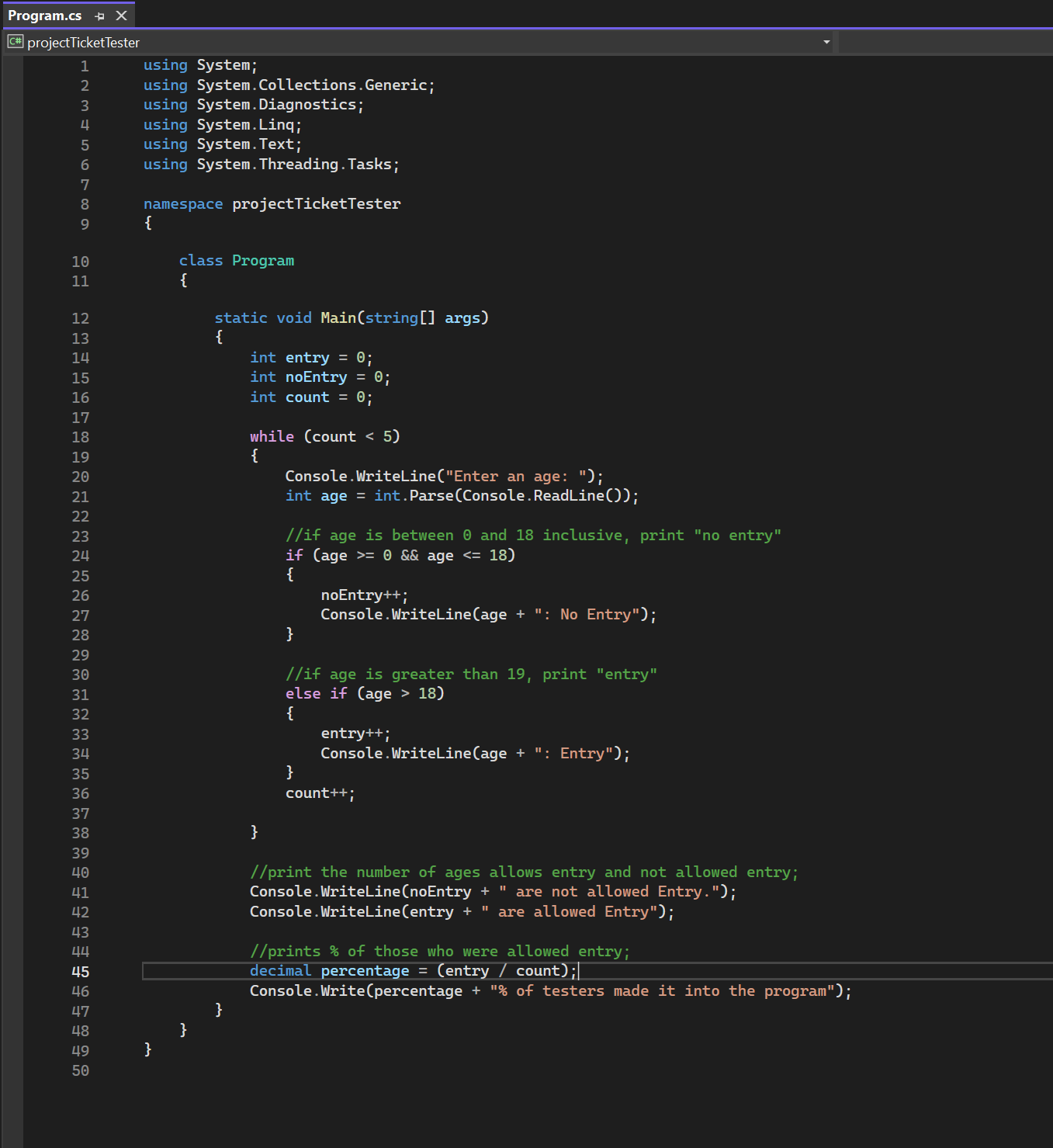Click the '": Entry"' WriteLine line
Viewport: 1053px width, 1148px height.
pyautogui.click(x=476, y=754)
